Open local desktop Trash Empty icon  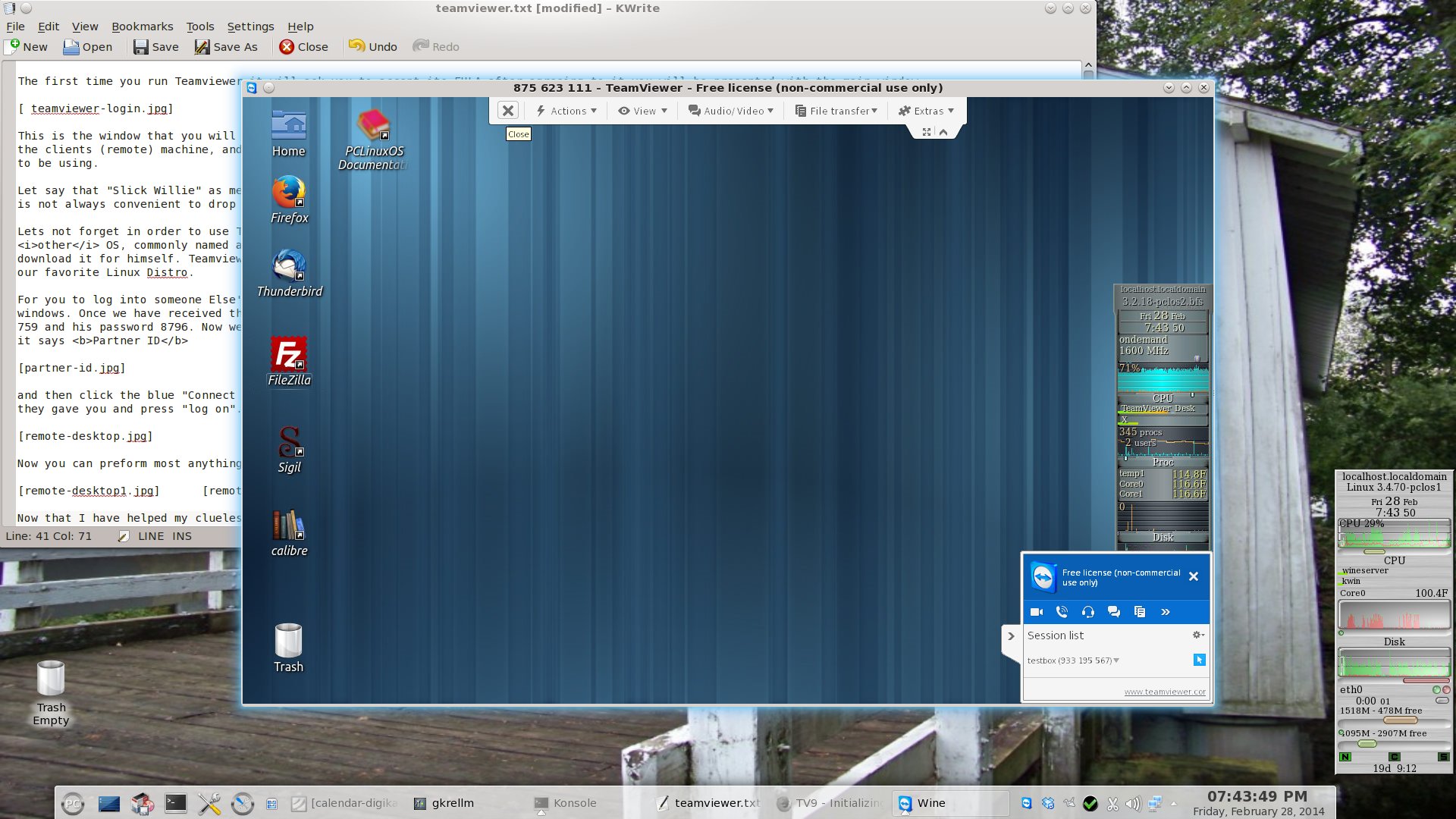coord(51,693)
